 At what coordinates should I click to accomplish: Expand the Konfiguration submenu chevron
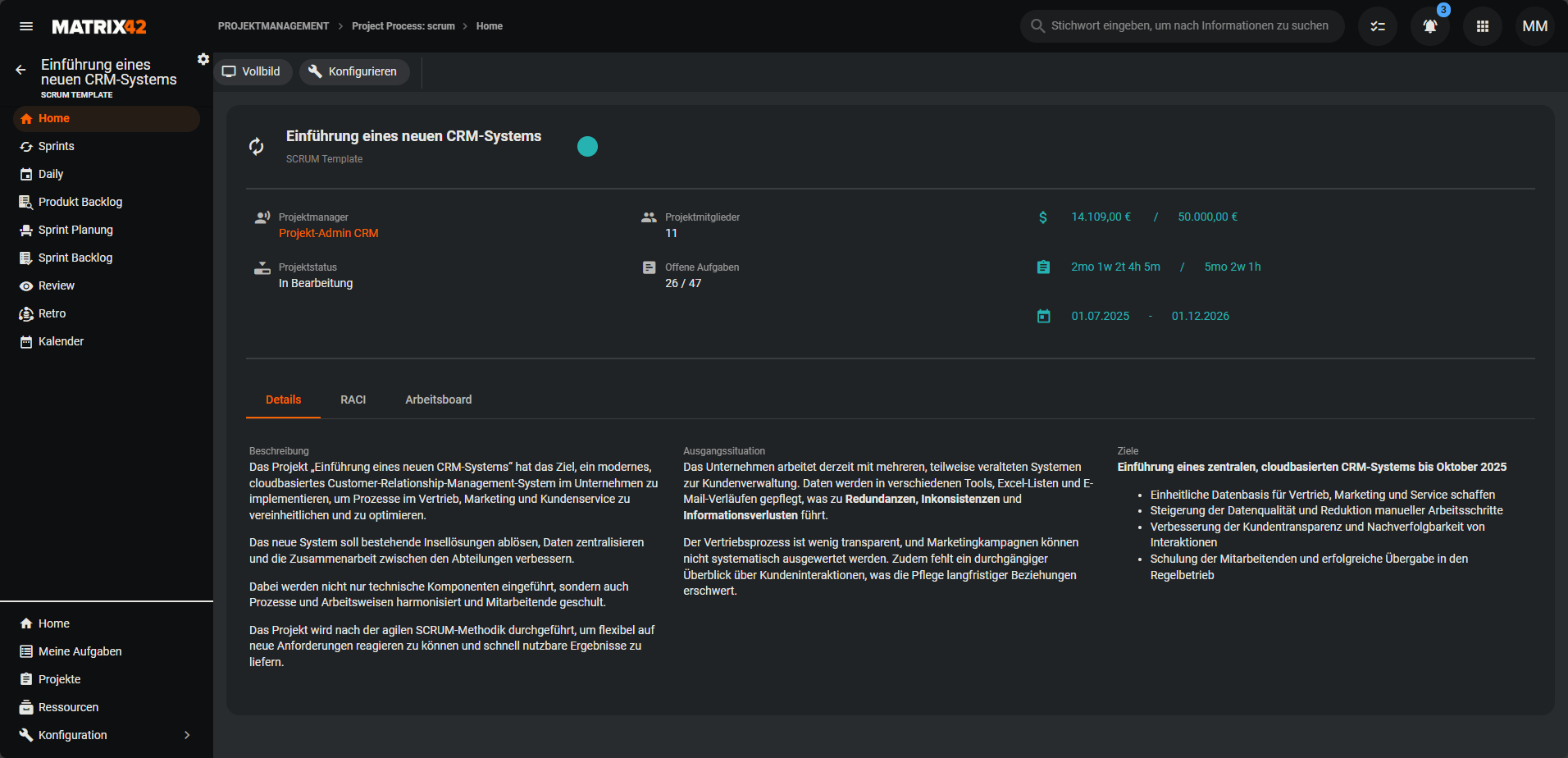(x=187, y=735)
